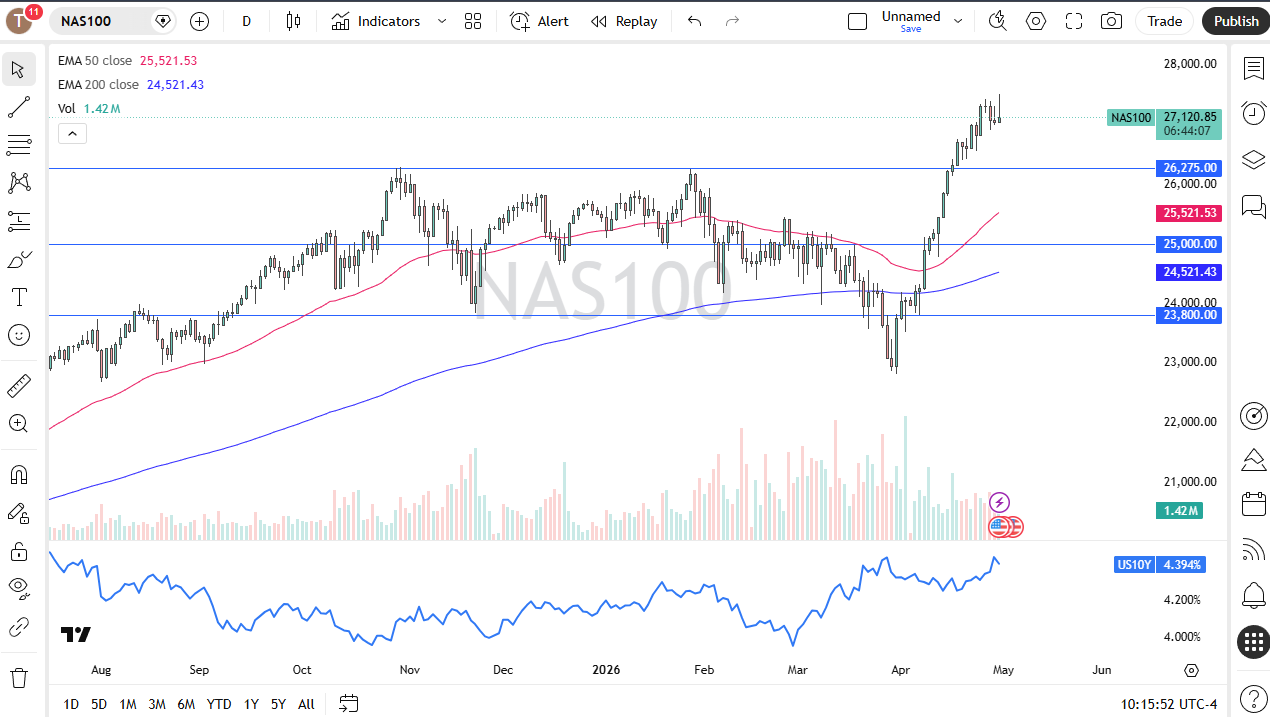Image resolution: width=1270 pixels, height=717 pixels.
Task: Open the calendar panel
Action: click(1253, 504)
